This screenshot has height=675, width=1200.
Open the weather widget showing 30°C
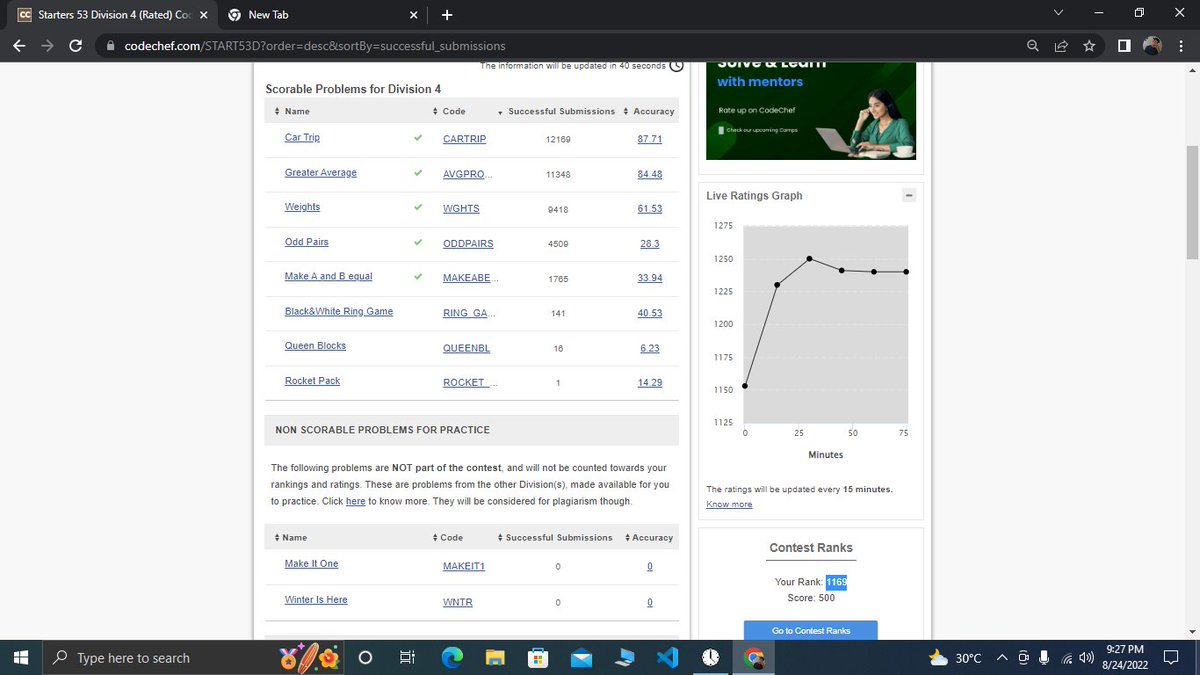pyautogui.click(x=956, y=657)
